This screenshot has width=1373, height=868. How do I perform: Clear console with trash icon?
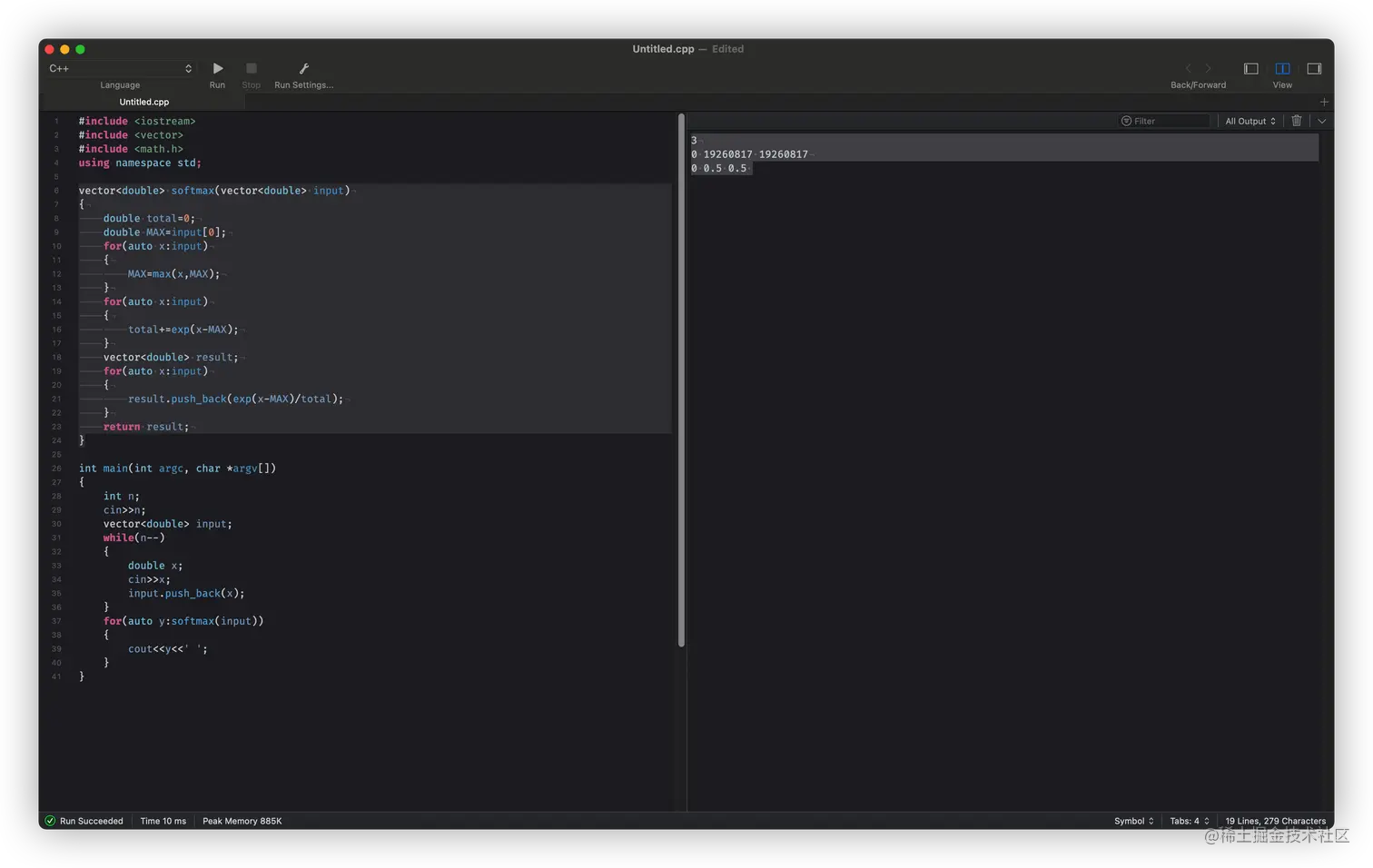(1297, 121)
